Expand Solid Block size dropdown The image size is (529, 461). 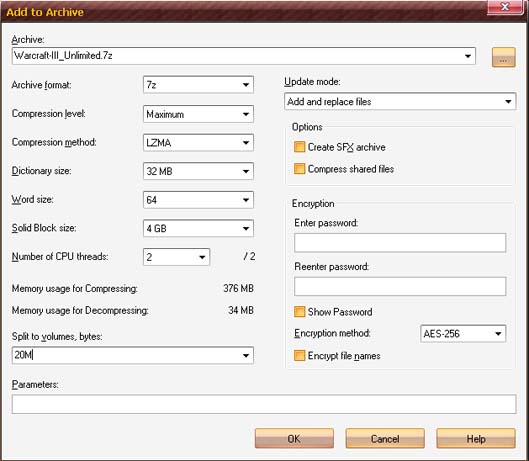click(198, 228)
